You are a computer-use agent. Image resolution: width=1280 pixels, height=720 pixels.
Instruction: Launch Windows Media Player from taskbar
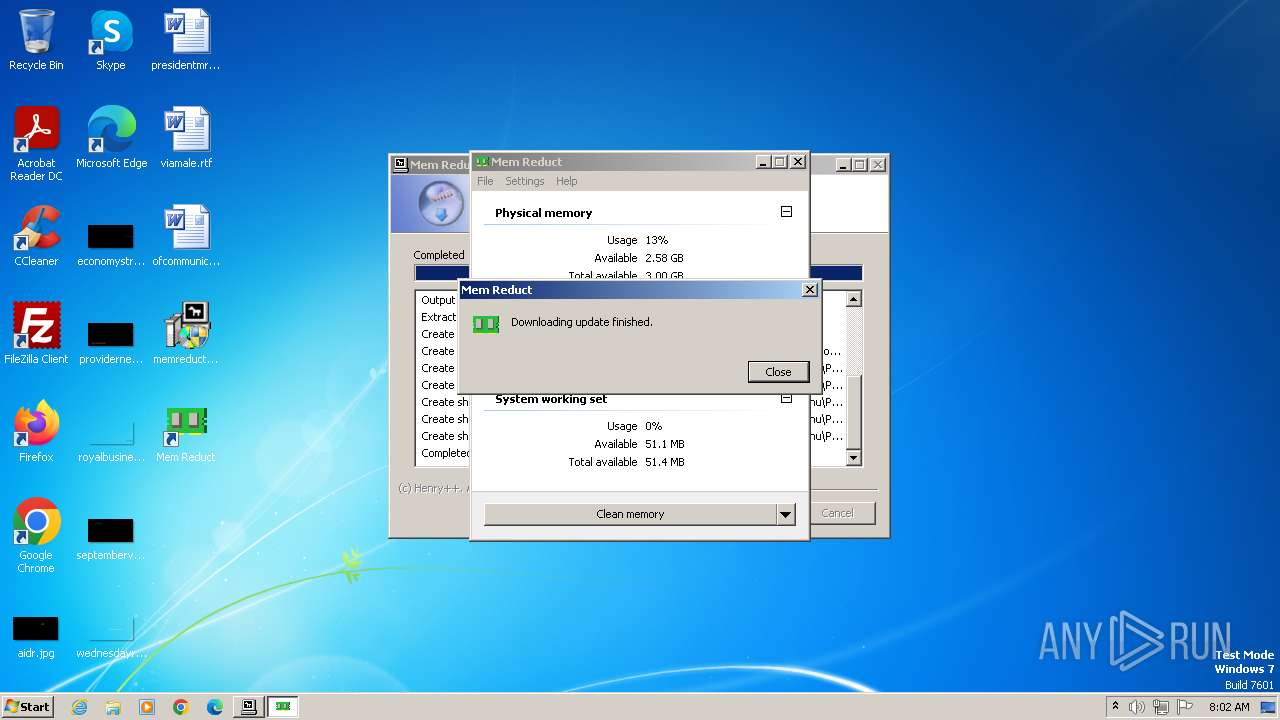click(147, 707)
